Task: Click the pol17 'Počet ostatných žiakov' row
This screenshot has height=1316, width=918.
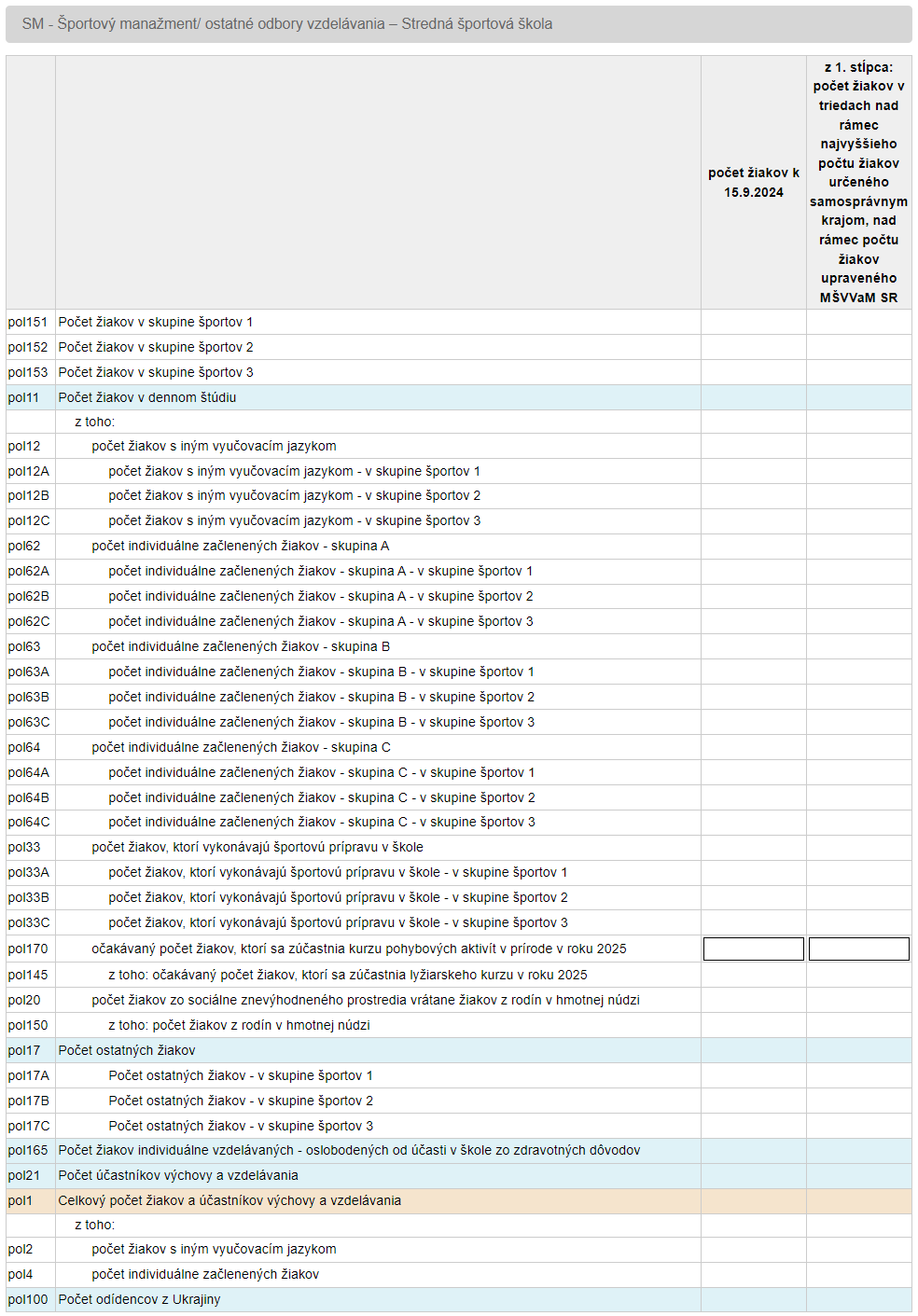Action: pyautogui.click(x=459, y=1050)
